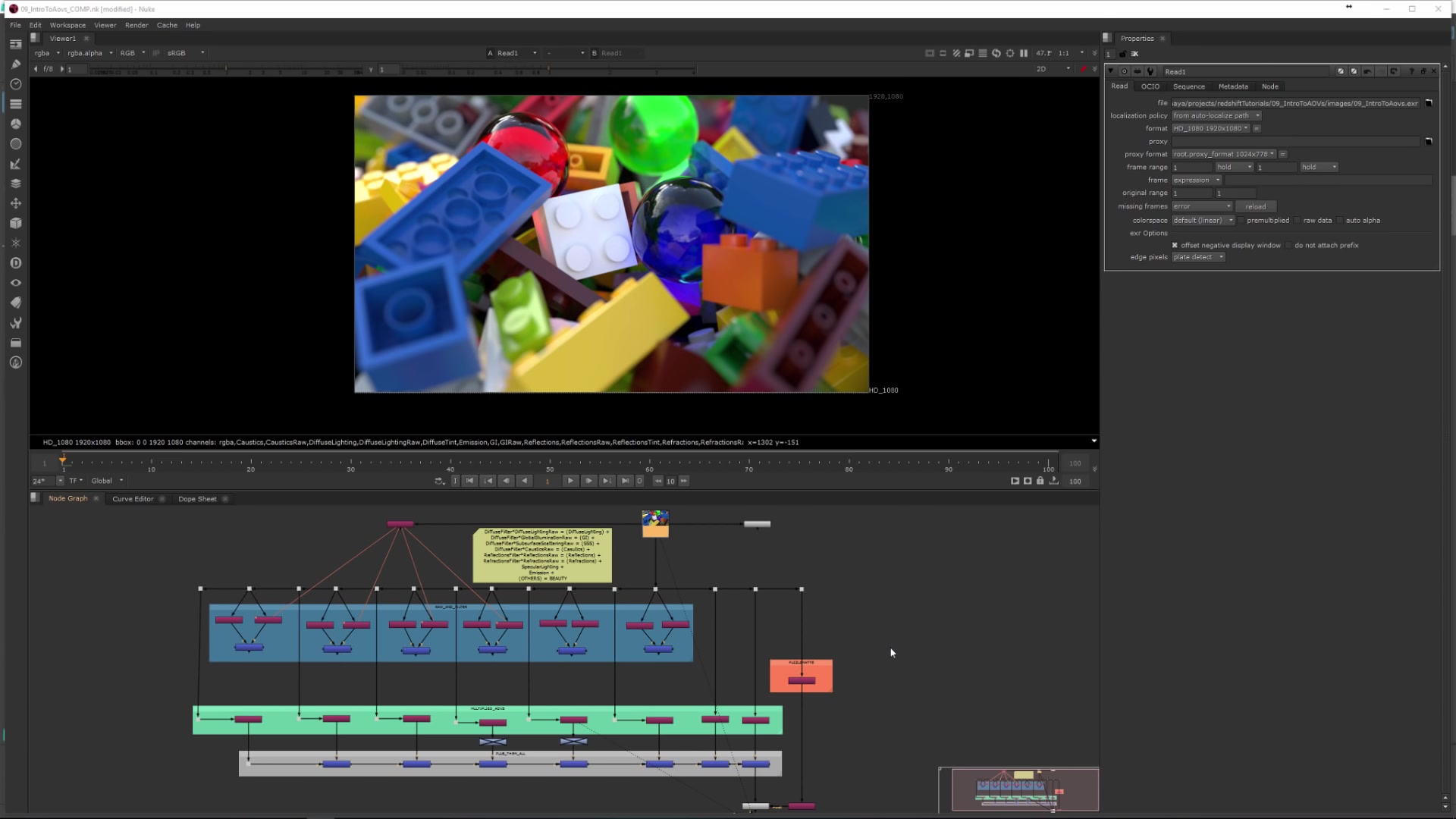Open the localization policy dropdown

coord(1216,116)
